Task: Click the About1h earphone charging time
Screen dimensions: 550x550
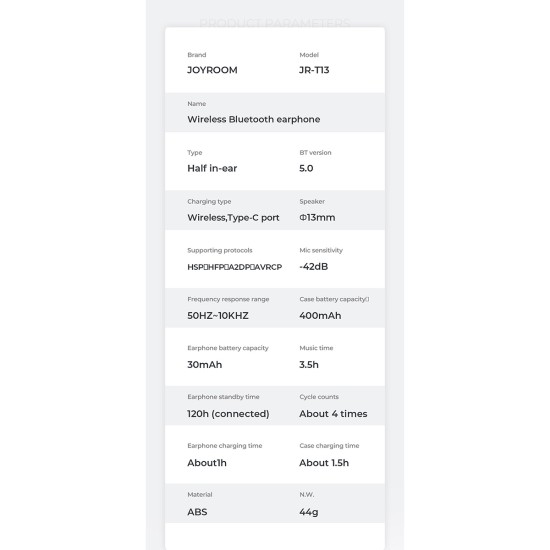Action: (x=207, y=463)
